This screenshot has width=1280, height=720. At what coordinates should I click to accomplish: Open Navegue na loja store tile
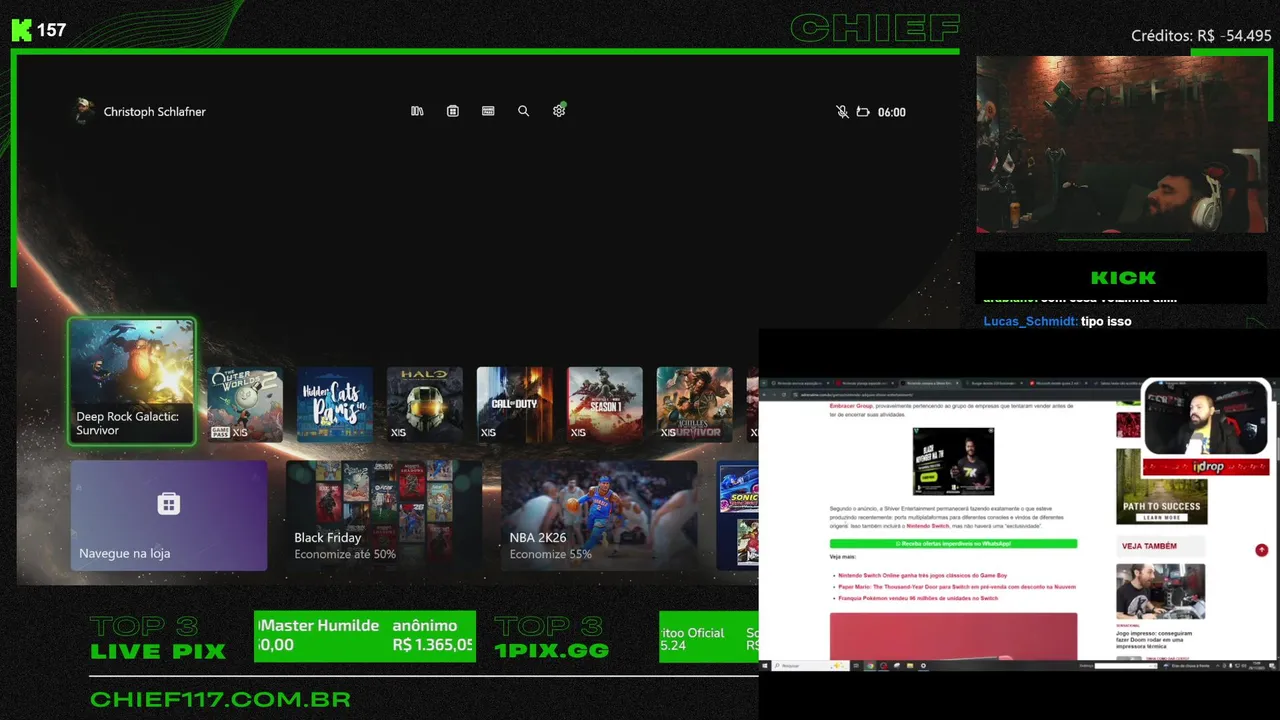coord(169,515)
